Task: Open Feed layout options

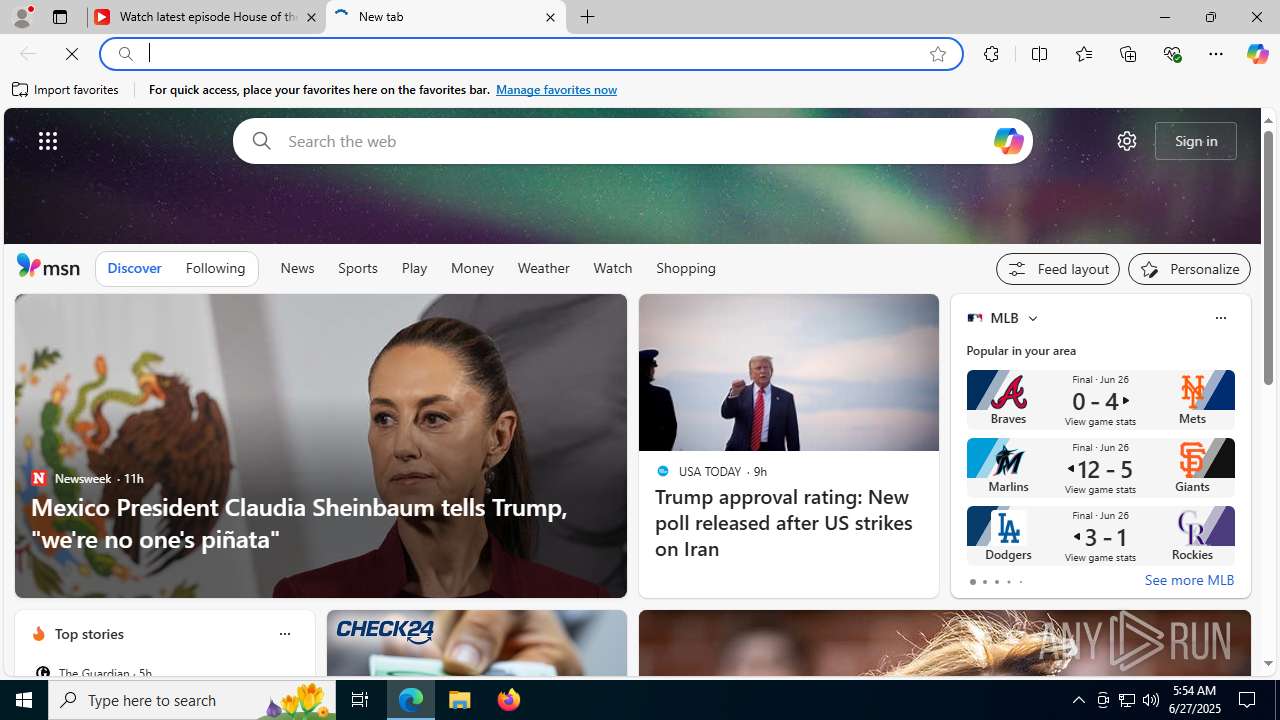Action: coord(1057,269)
